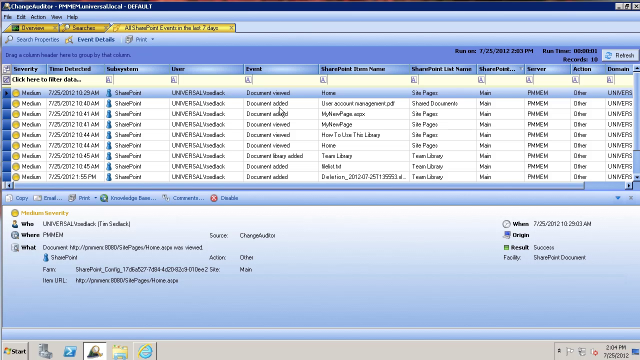Sort by SharePoint Item Name column
This screenshot has height=360, width=640.
coord(364,69)
